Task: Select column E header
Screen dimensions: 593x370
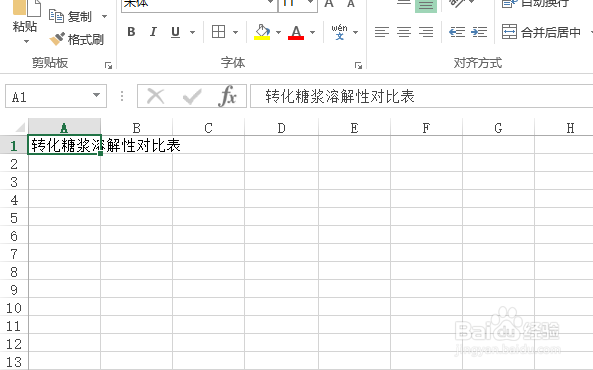Action: (354, 127)
